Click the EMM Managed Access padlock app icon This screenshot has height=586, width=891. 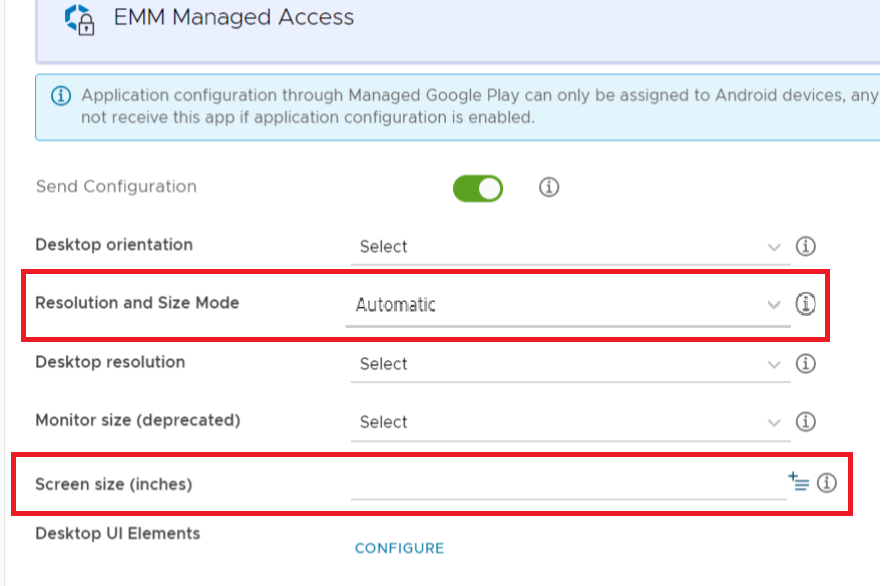[81, 17]
